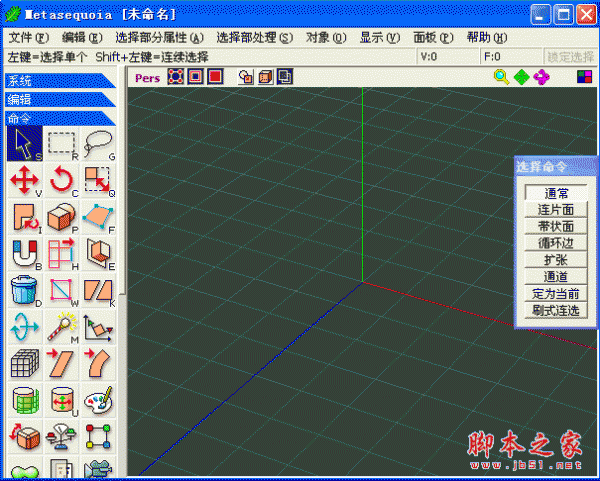This screenshot has height=481, width=600.
Task: Toggle line display in viewport toolbar
Action: (196, 77)
